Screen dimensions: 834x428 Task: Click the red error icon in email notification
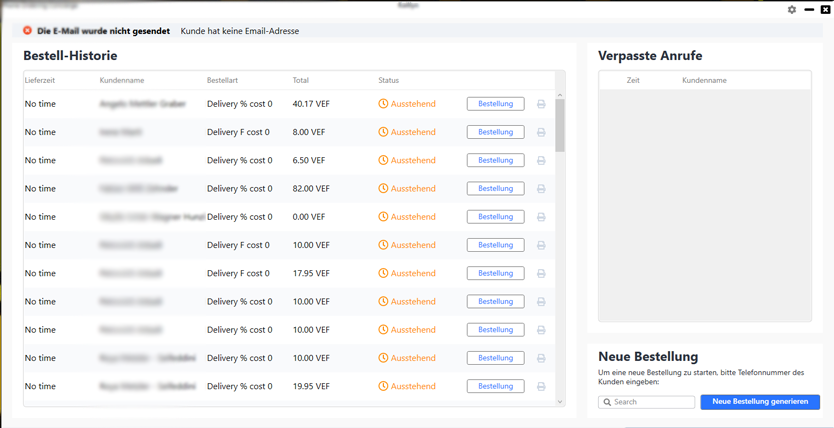point(28,31)
